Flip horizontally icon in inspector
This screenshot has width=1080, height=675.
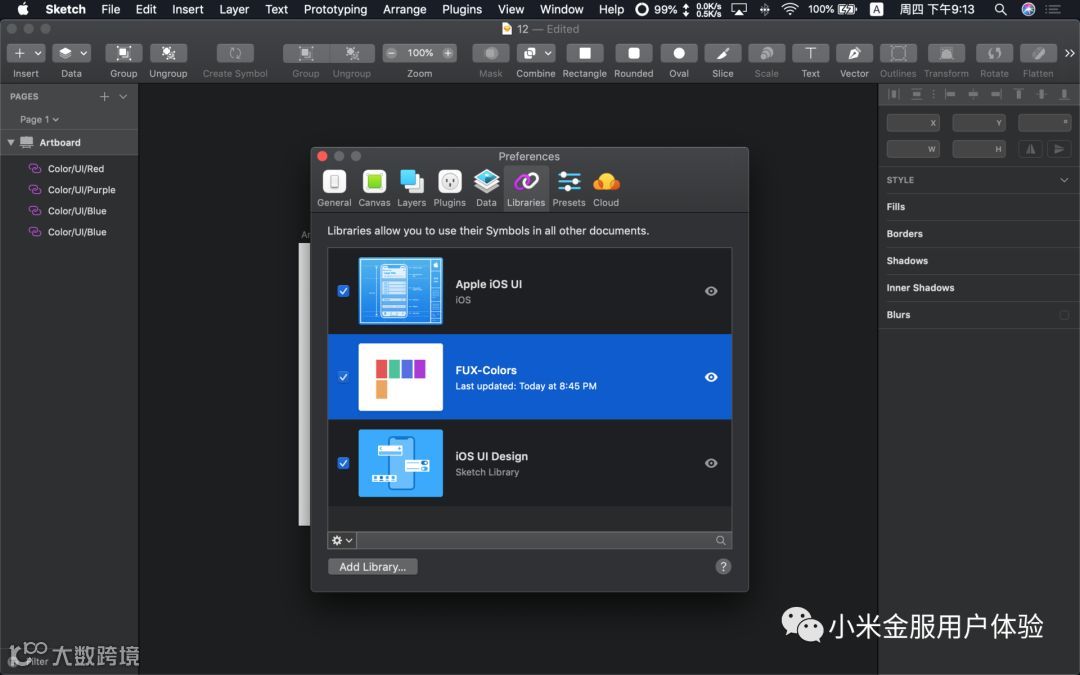point(1030,149)
